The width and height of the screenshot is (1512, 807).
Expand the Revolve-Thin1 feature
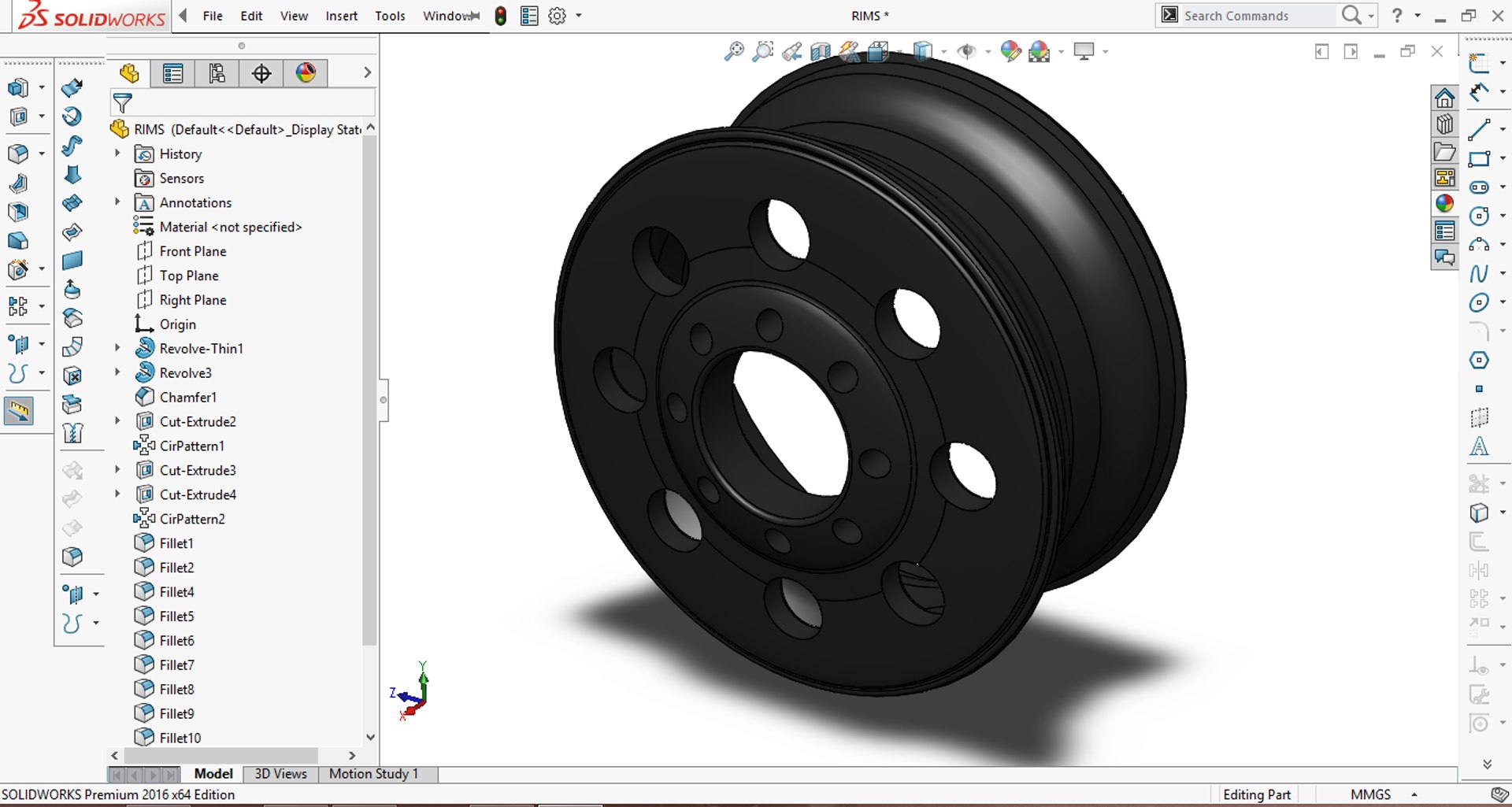pyautogui.click(x=117, y=348)
